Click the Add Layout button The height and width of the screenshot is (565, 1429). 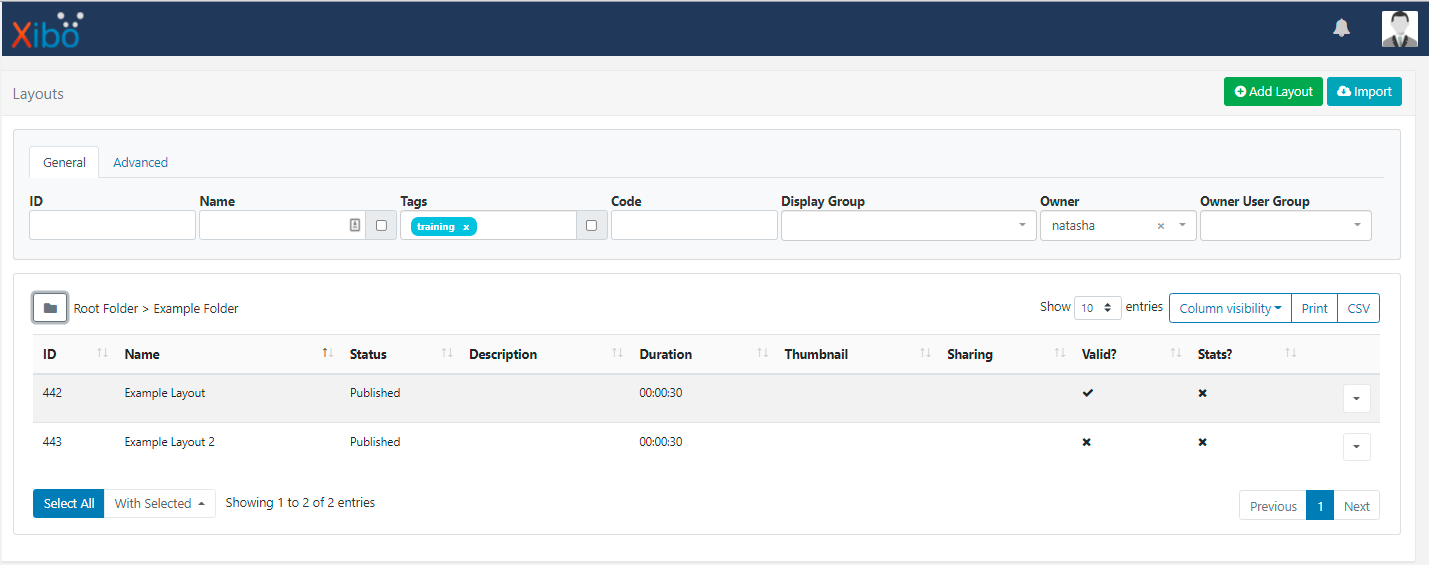coord(1273,91)
